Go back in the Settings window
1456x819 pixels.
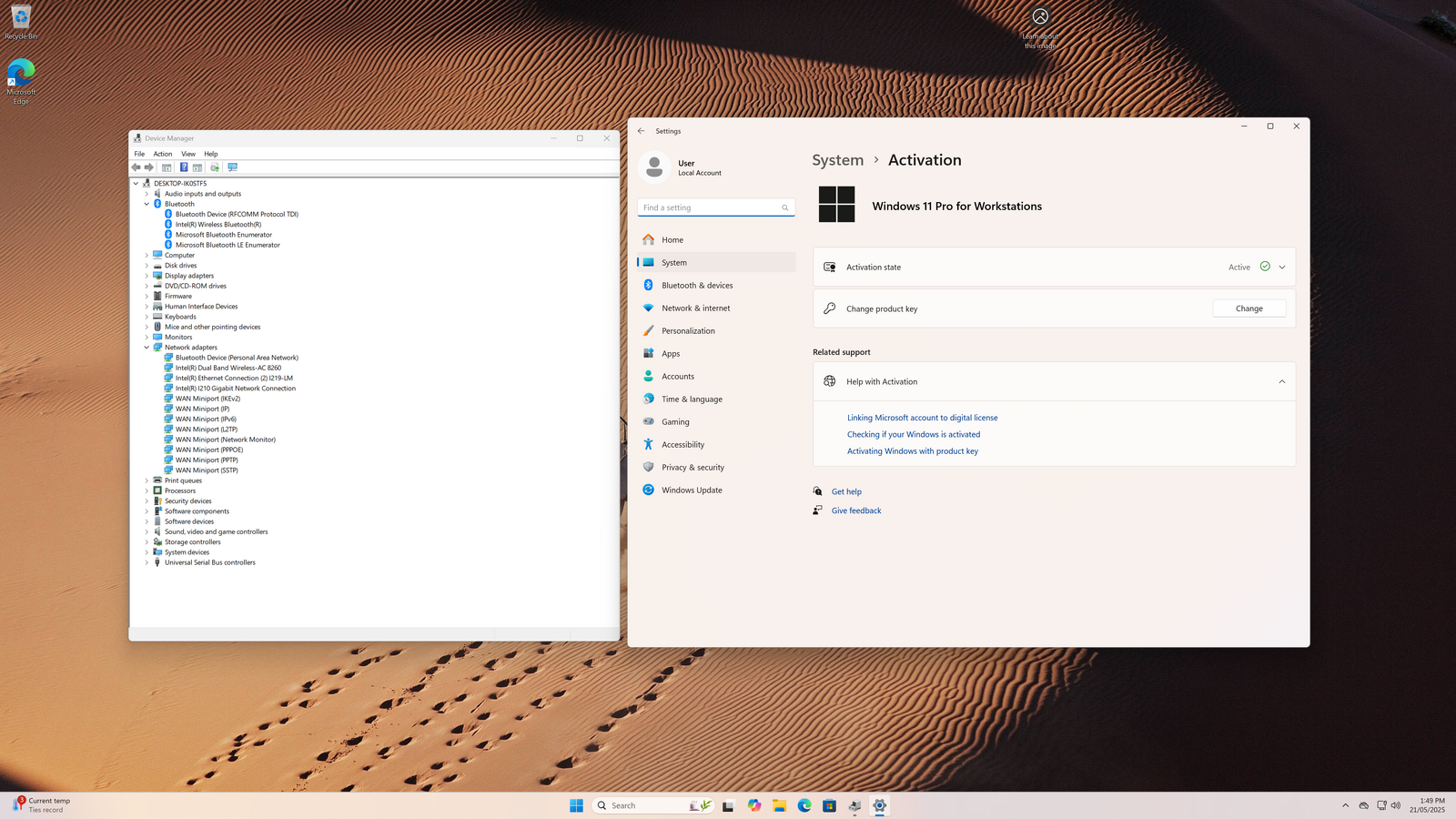(642, 131)
